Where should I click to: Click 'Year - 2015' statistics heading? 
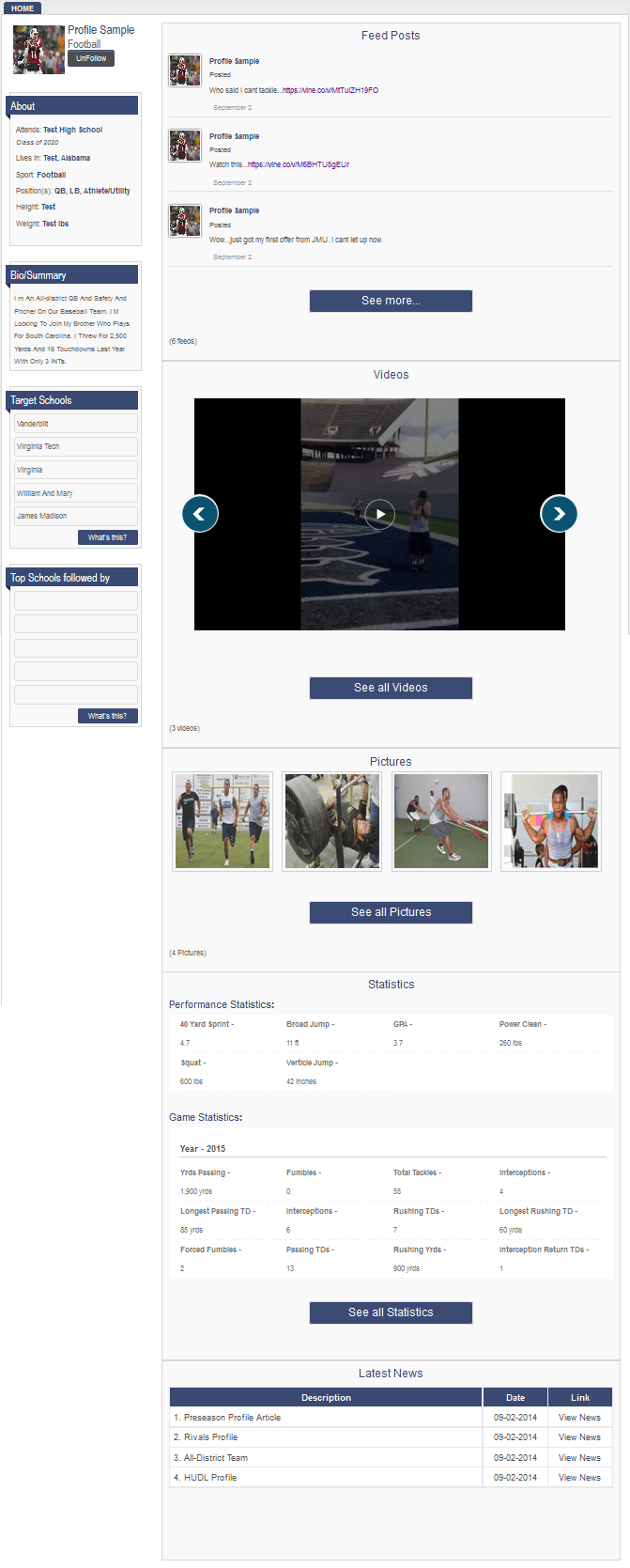[x=203, y=1149]
